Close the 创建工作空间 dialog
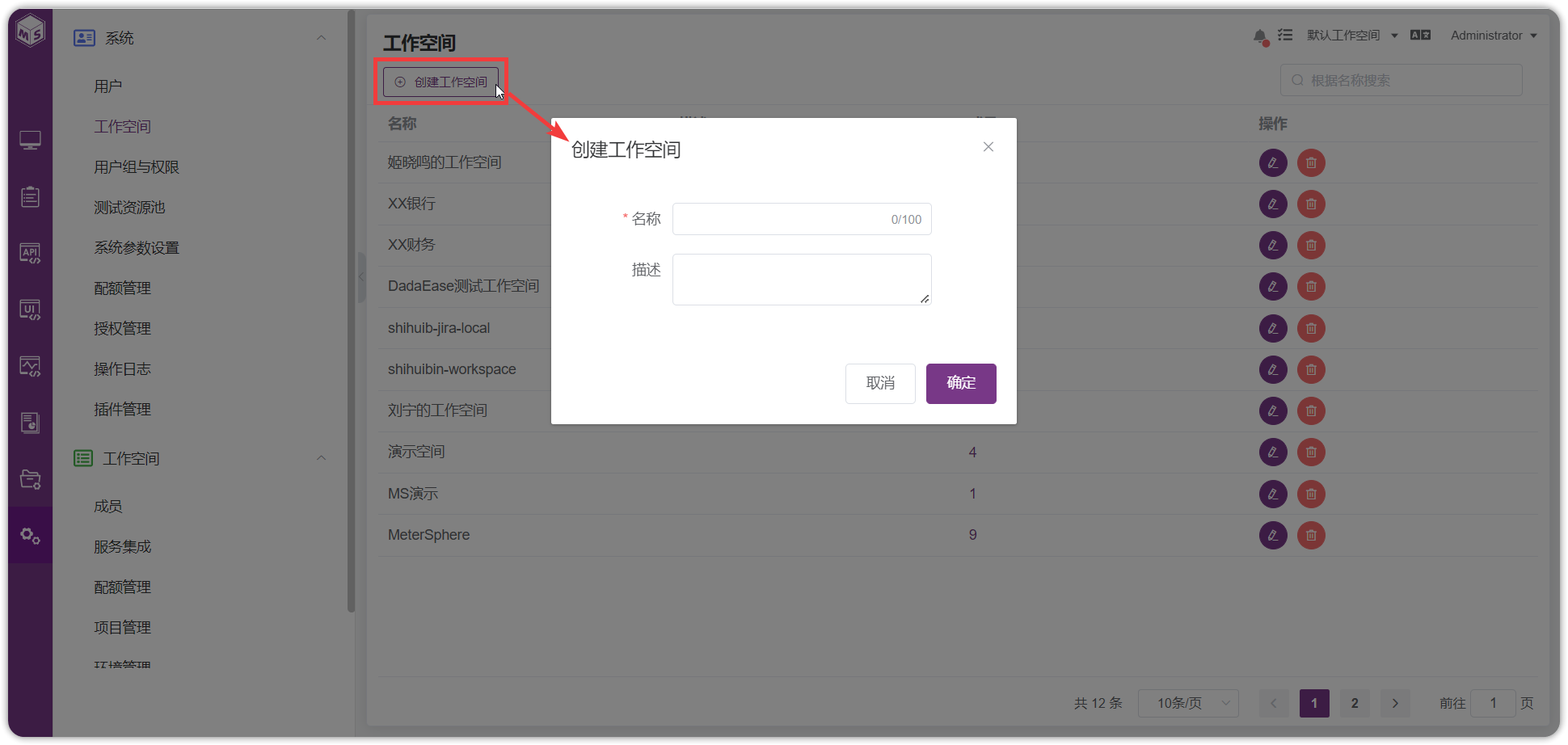Screen dimensions: 1568x745 (x=988, y=147)
